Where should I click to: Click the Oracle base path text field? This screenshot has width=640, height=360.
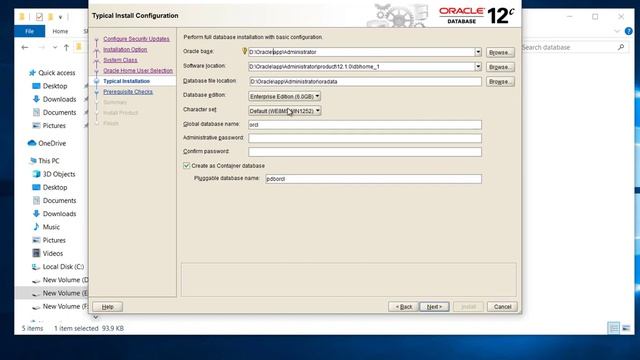tap(361, 52)
